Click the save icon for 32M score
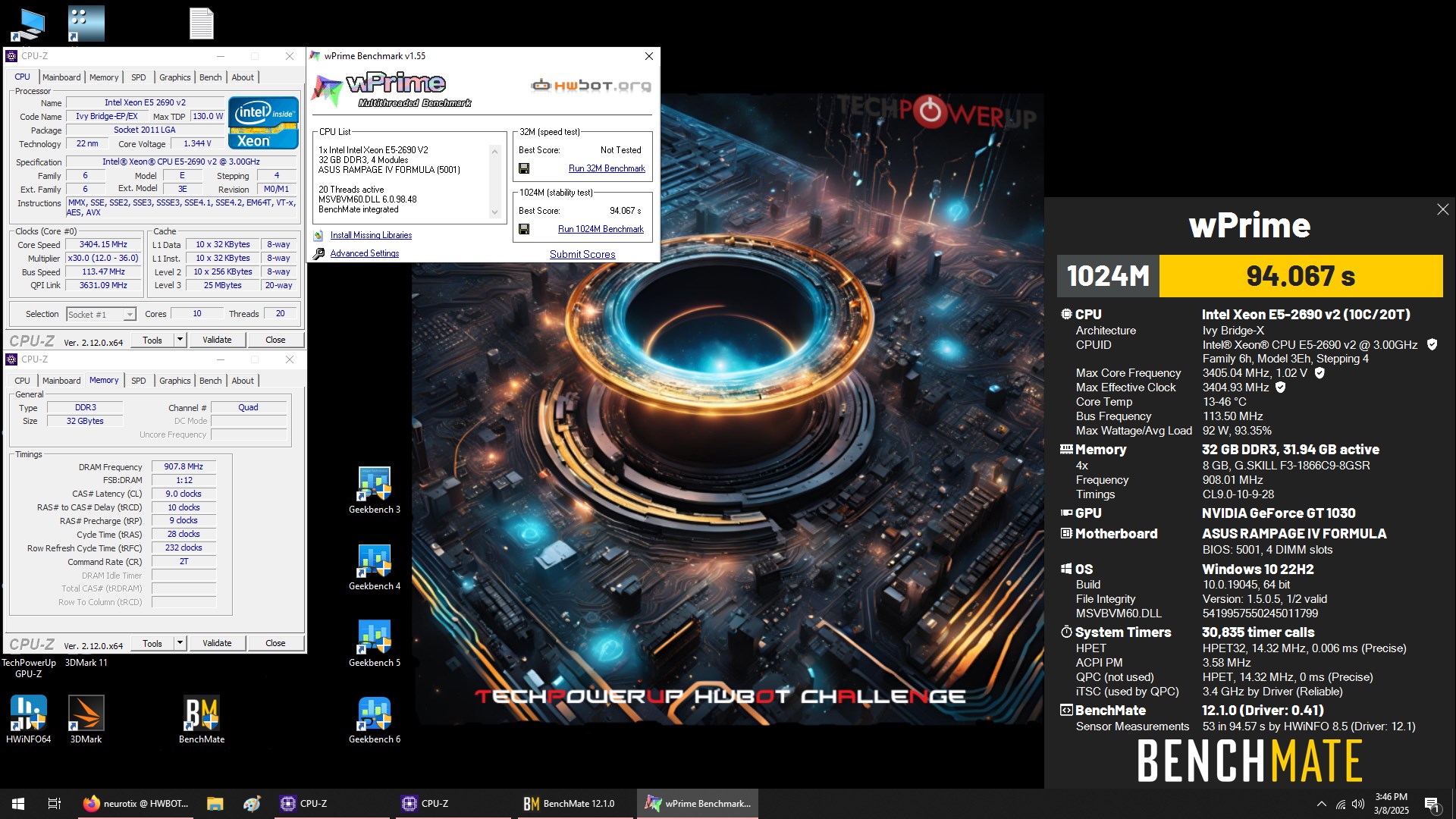 point(524,168)
